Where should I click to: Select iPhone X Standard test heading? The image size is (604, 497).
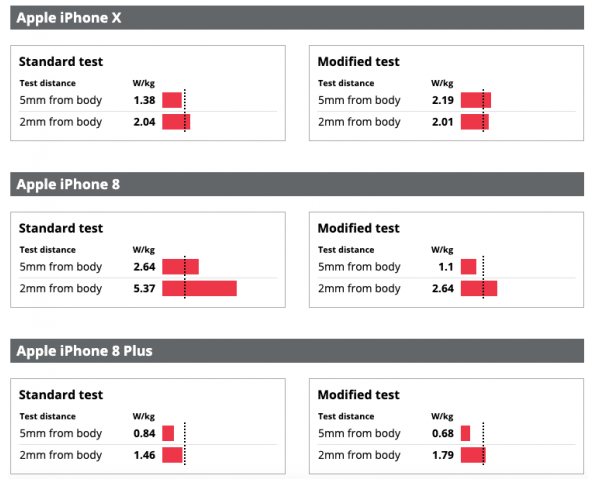point(61,62)
